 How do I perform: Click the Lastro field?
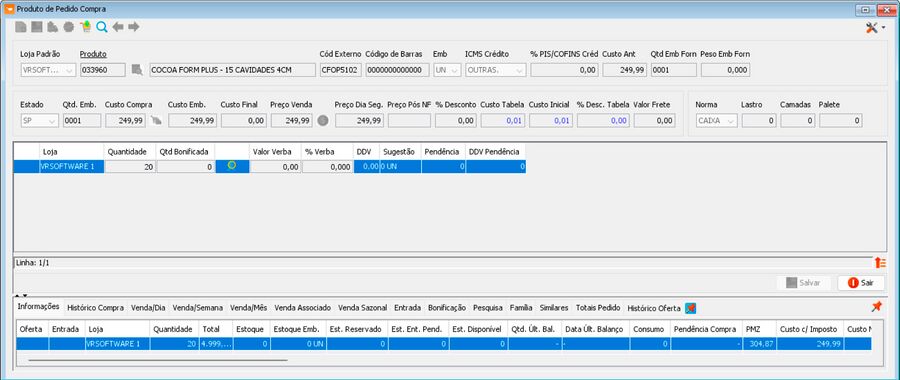coord(759,121)
